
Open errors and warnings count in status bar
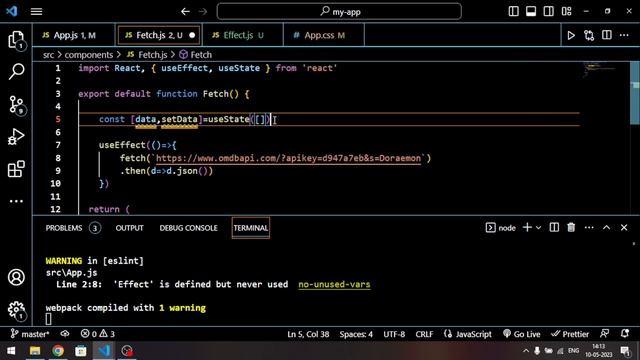(98, 334)
